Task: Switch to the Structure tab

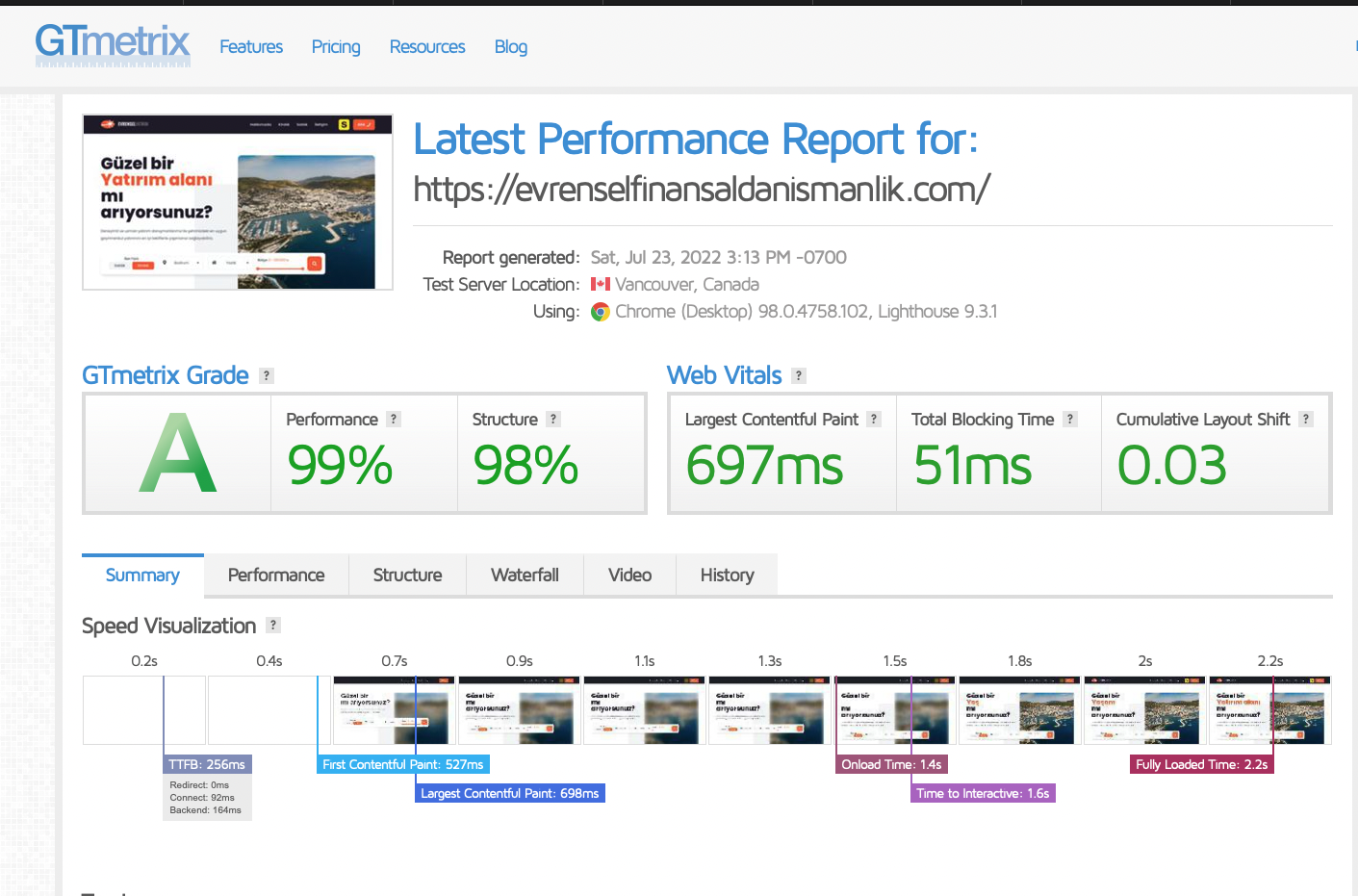Action: [407, 575]
